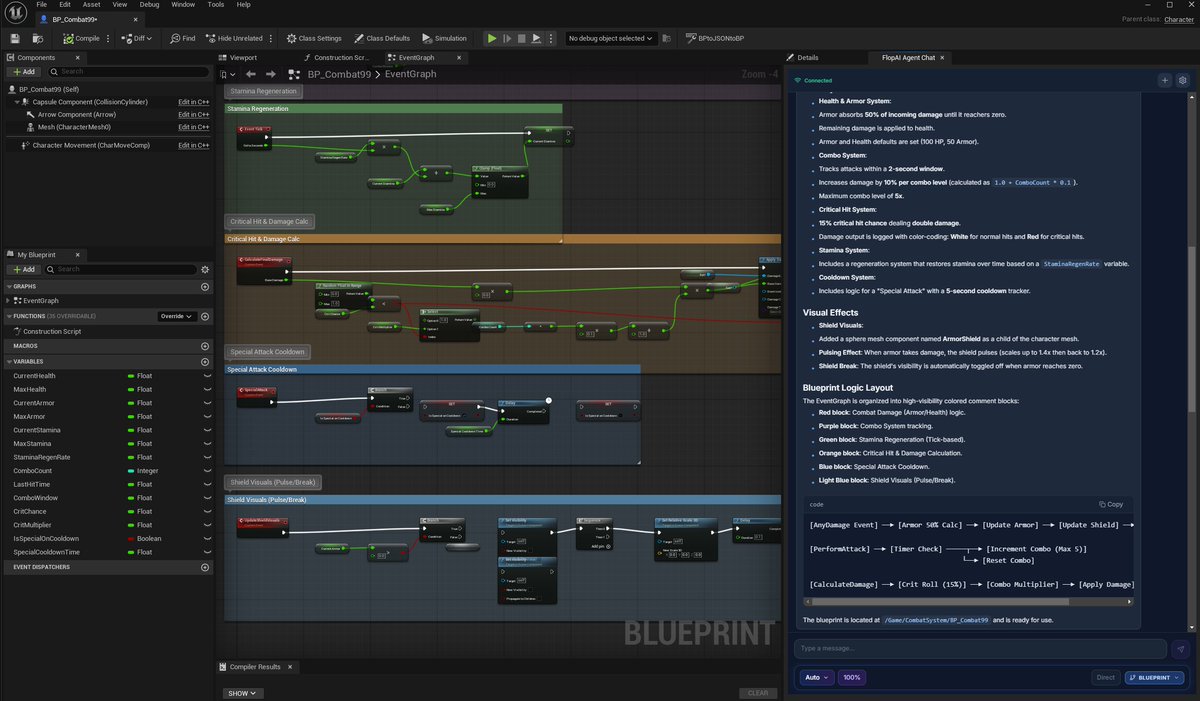Start Simulation from the toolbar

coord(444,38)
